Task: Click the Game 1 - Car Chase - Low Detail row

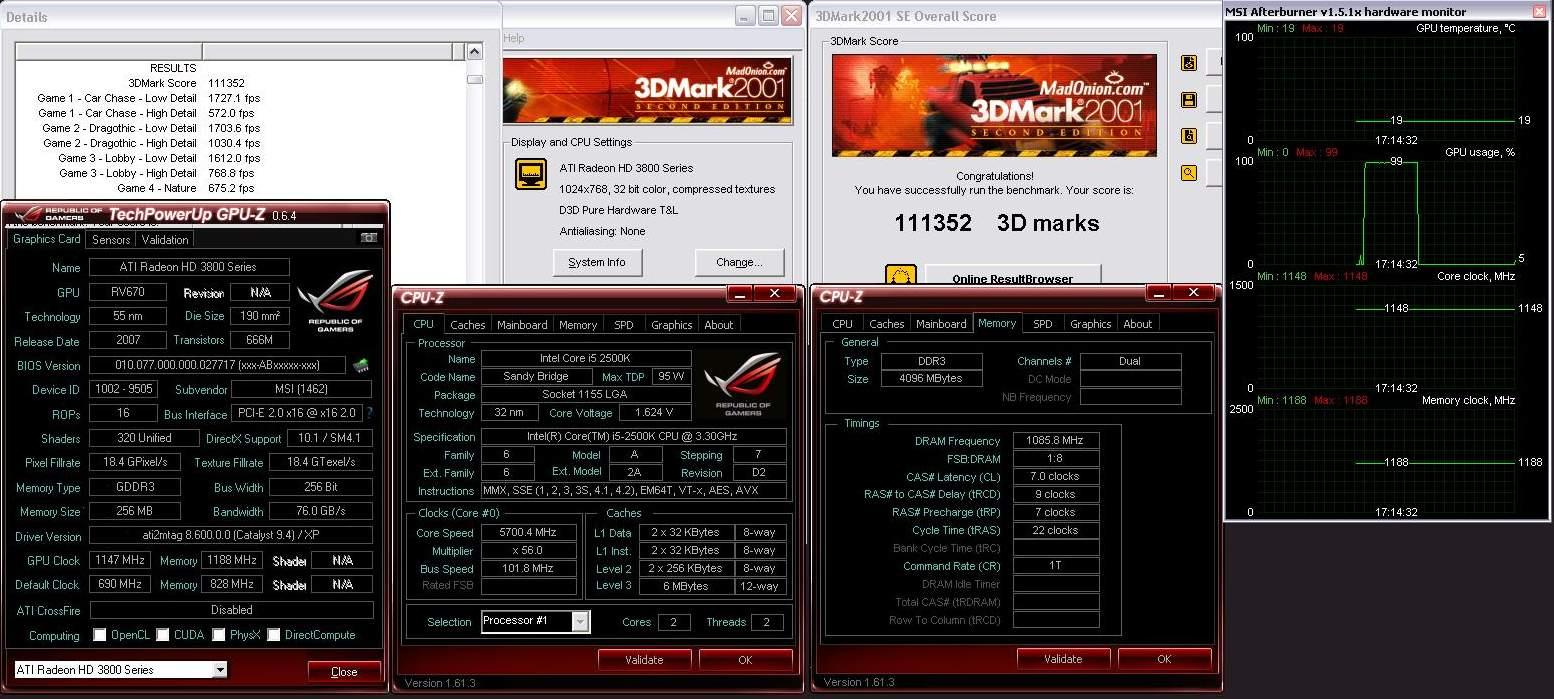Action: [x=147, y=98]
